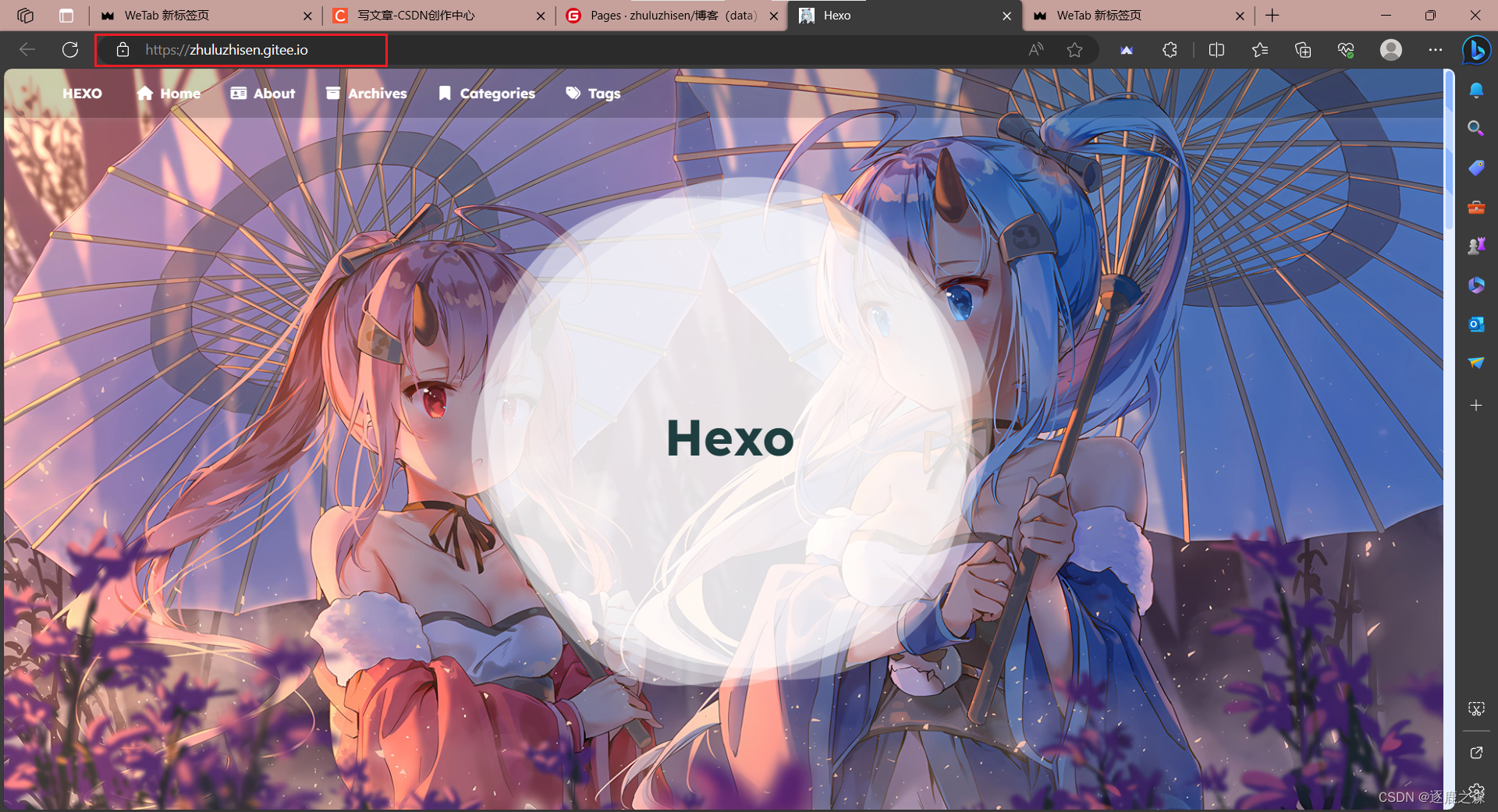Open a new tab with plus button
This screenshot has width=1498, height=812.
point(1273,16)
